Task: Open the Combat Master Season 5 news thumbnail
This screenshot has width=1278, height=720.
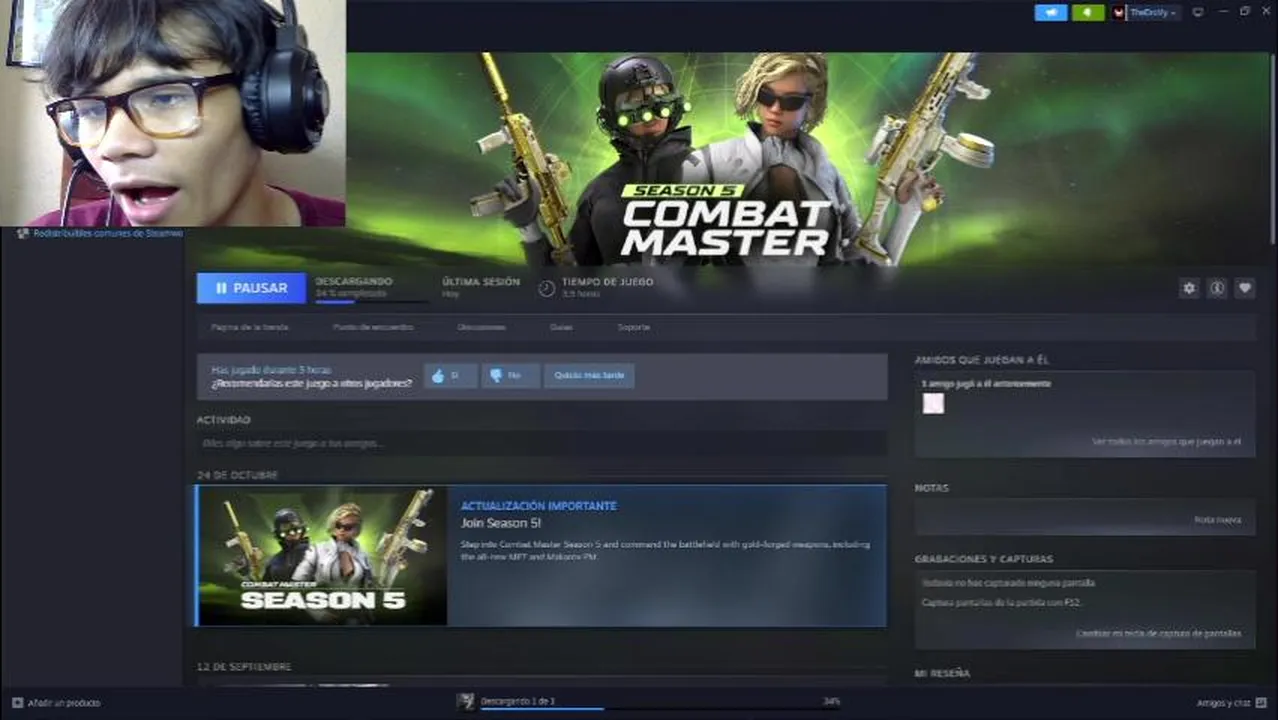Action: click(322, 556)
